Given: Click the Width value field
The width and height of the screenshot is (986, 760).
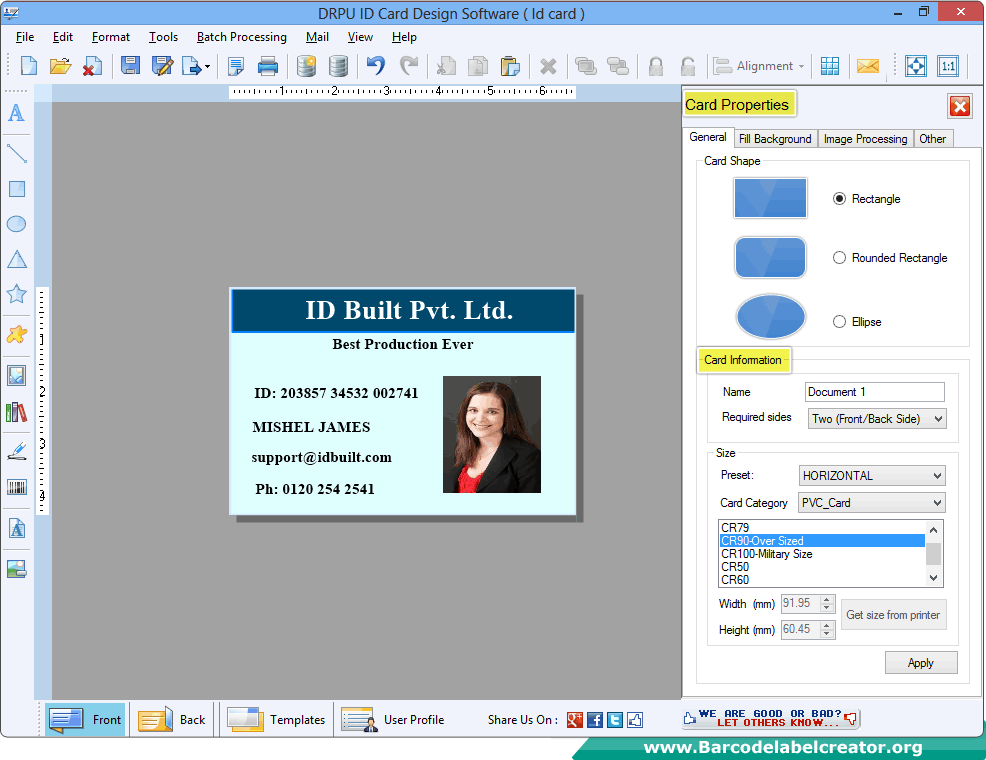Looking at the screenshot, I should 800,603.
